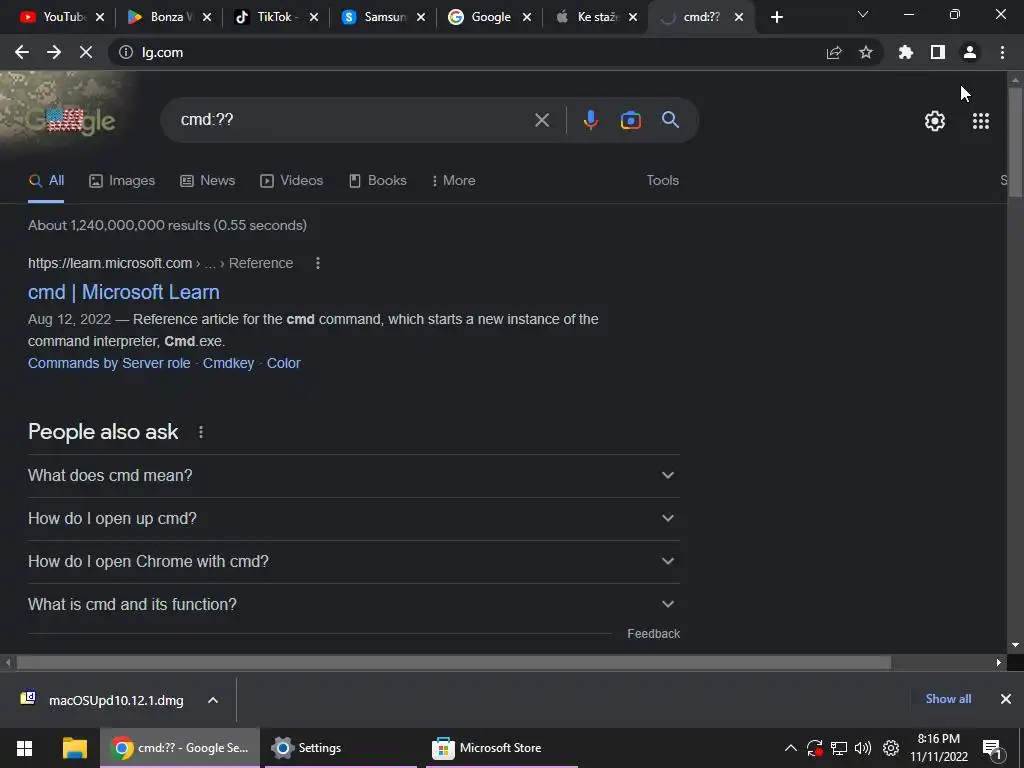
Task: Clear the Google search box text
Action: [542, 120]
